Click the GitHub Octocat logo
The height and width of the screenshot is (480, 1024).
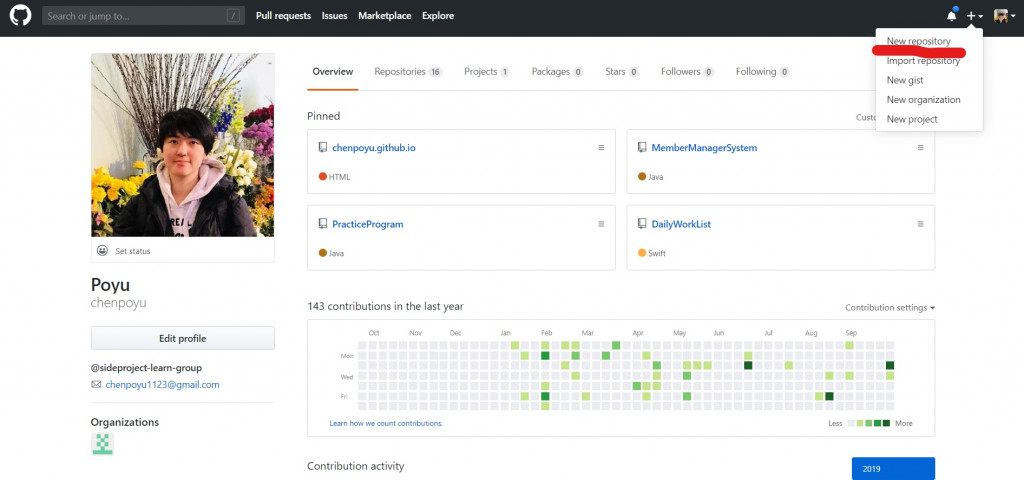click(x=20, y=16)
